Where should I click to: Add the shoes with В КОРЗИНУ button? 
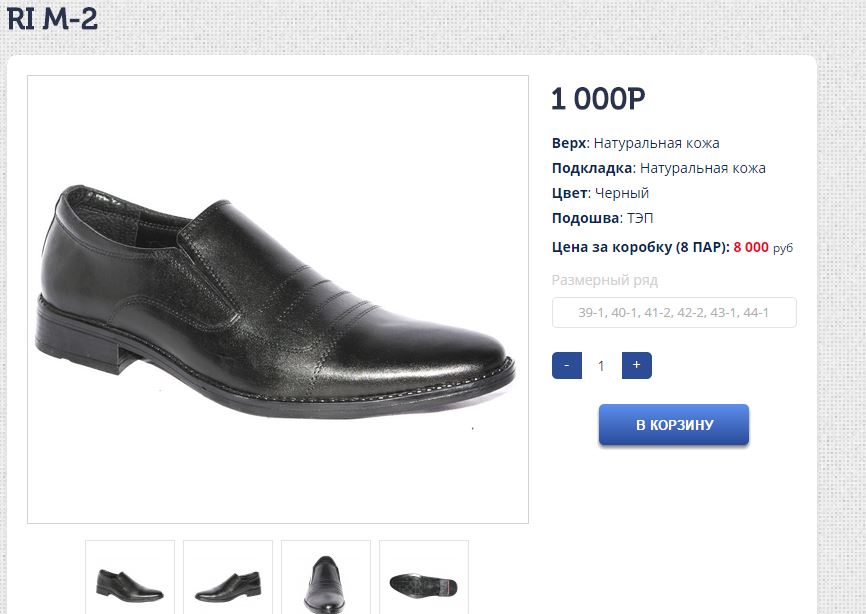(x=674, y=425)
